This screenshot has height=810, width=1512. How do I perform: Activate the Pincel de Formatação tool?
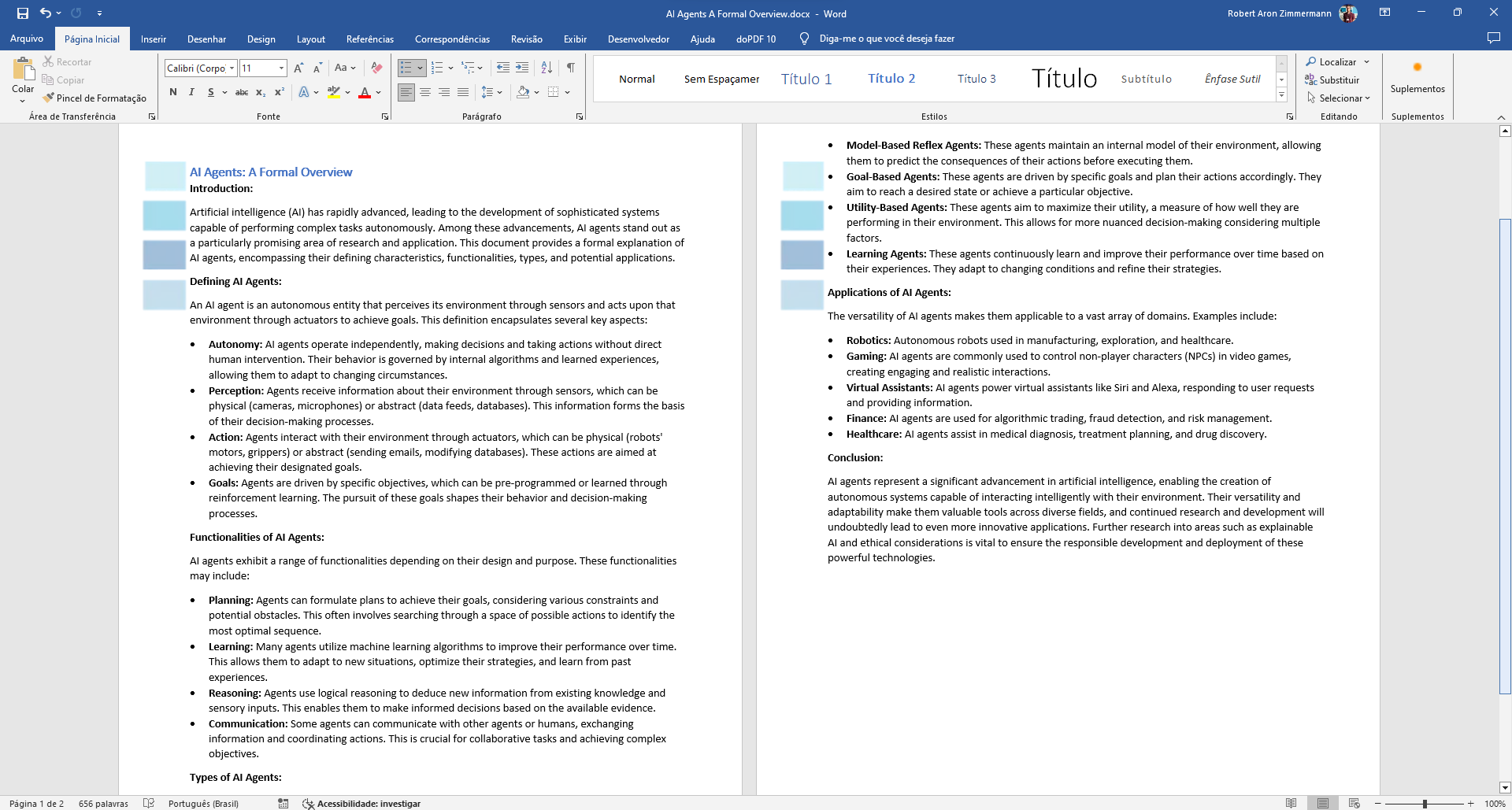click(94, 98)
